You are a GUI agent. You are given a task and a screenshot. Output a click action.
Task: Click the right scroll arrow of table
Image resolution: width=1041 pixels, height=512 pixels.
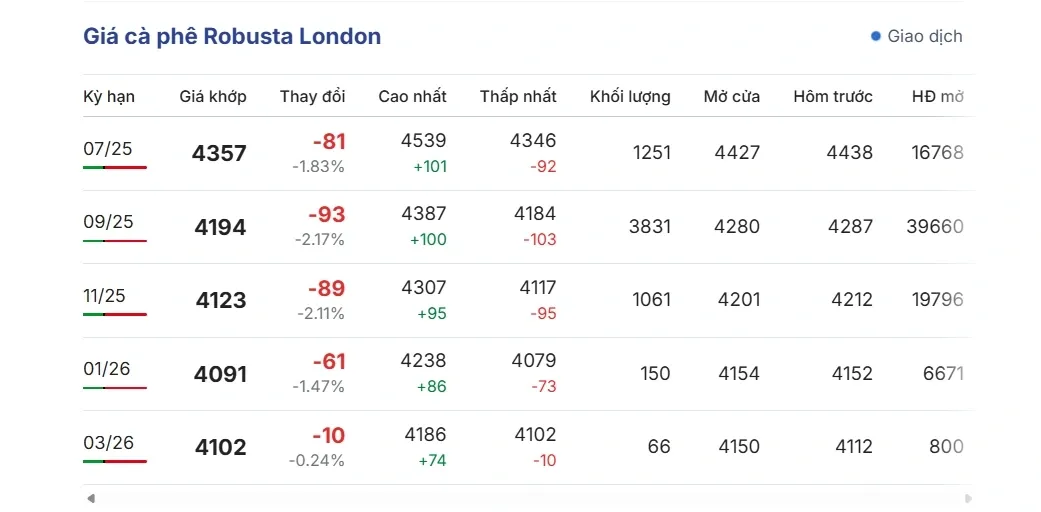[x=968, y=498]
